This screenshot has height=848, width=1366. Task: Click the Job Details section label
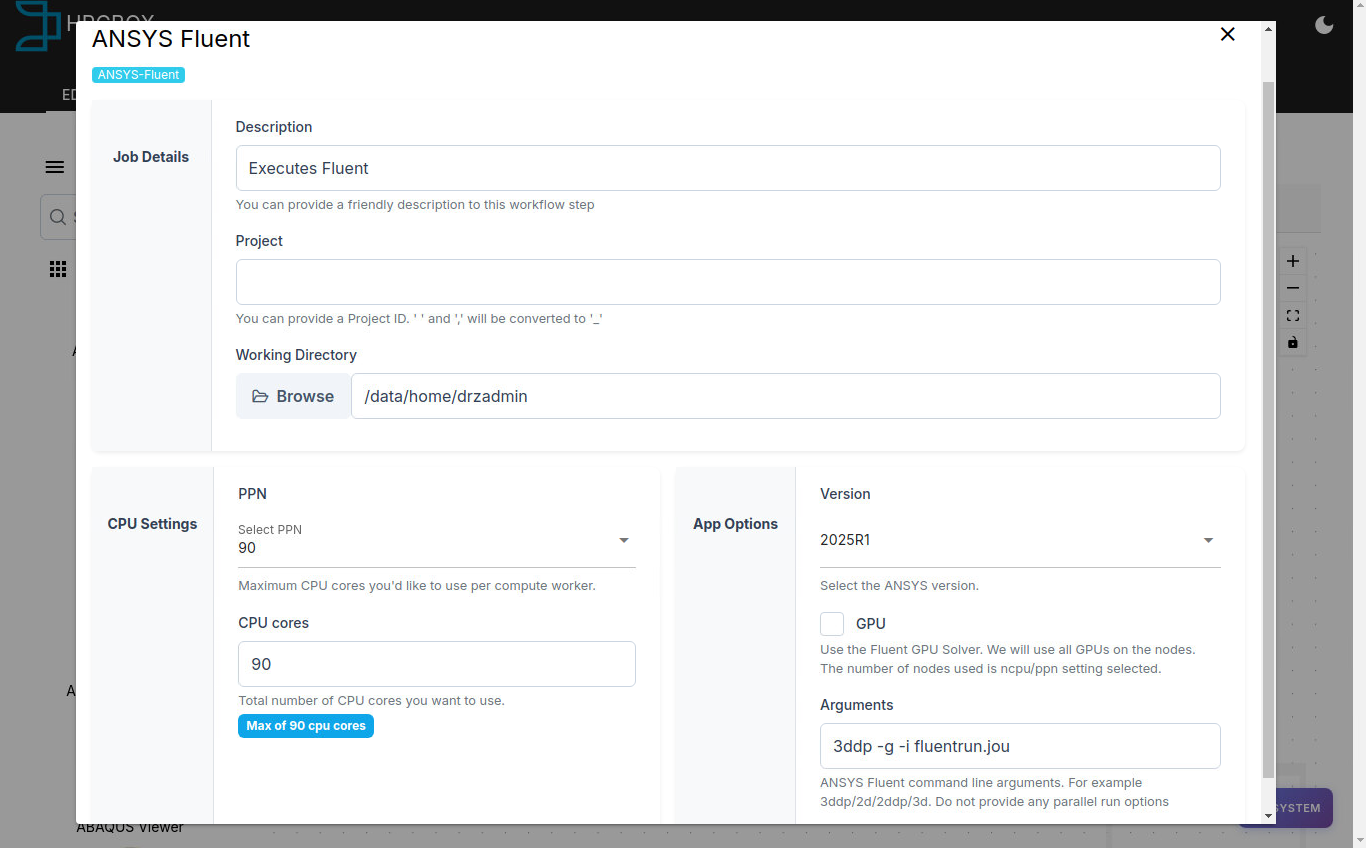[x=151, y=157]
